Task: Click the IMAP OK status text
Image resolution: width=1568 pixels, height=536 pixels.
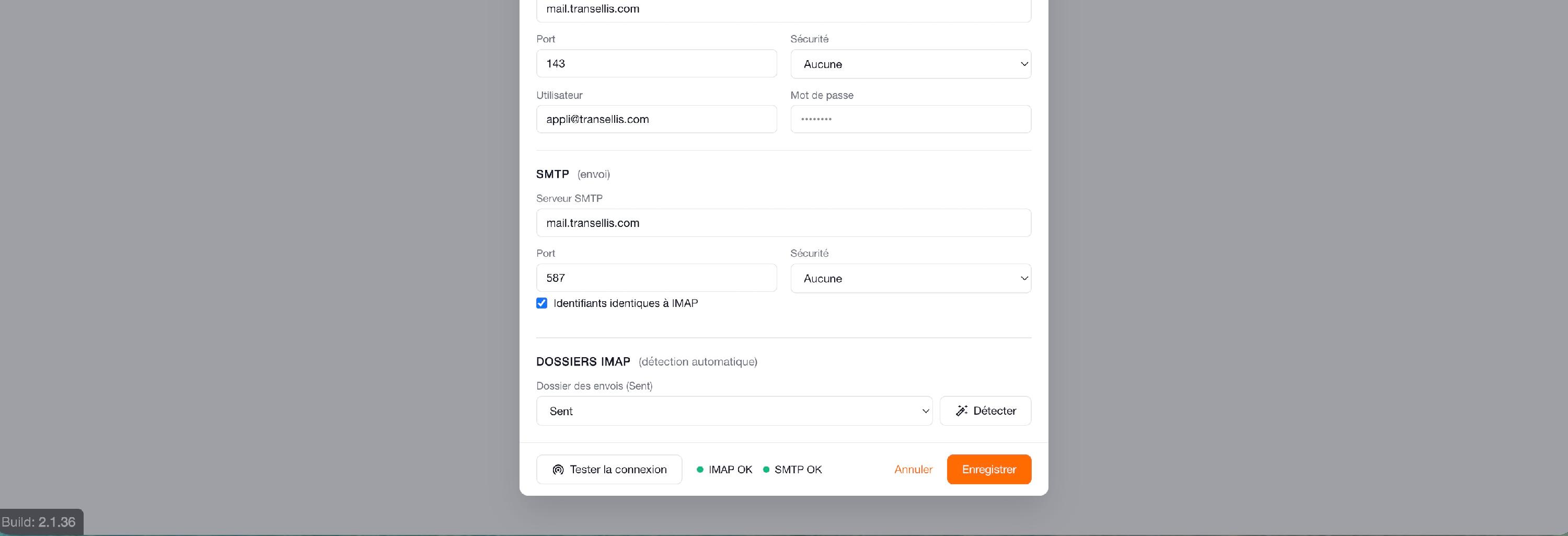Action: click(x=731, y=470)
